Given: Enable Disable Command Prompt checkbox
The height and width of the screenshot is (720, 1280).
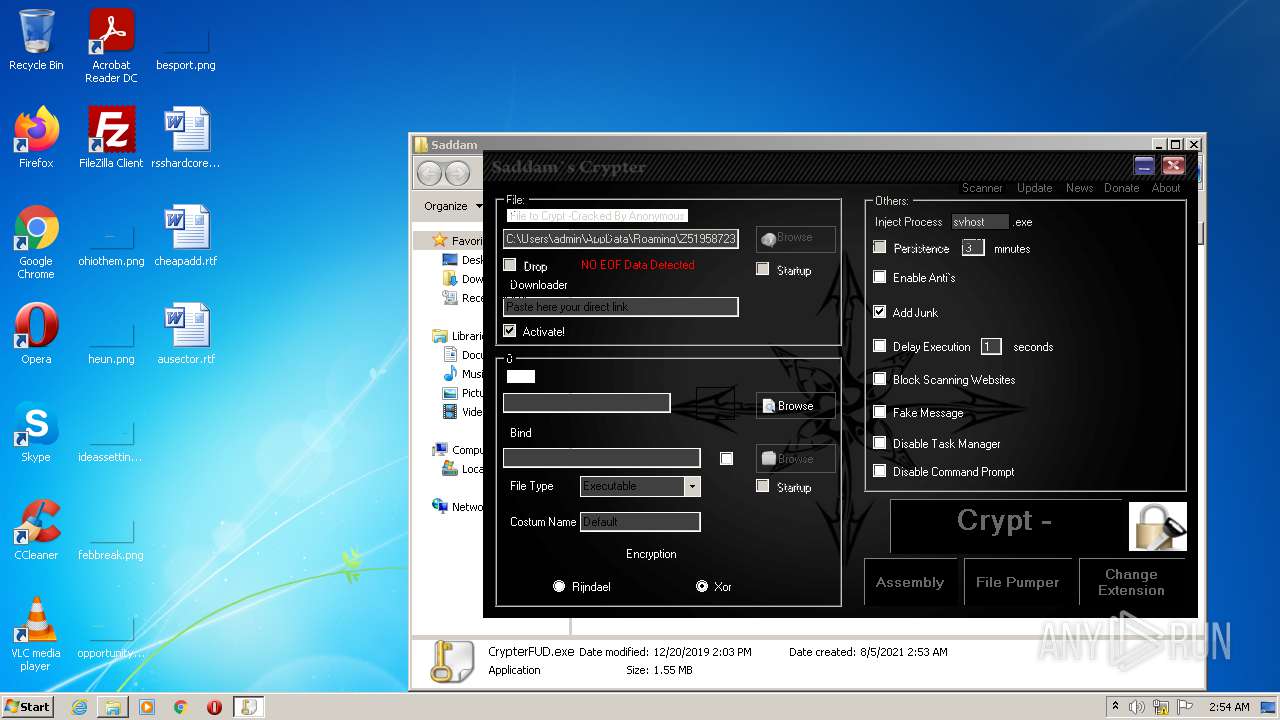Looking at the screenshot, I should point(880,471).
